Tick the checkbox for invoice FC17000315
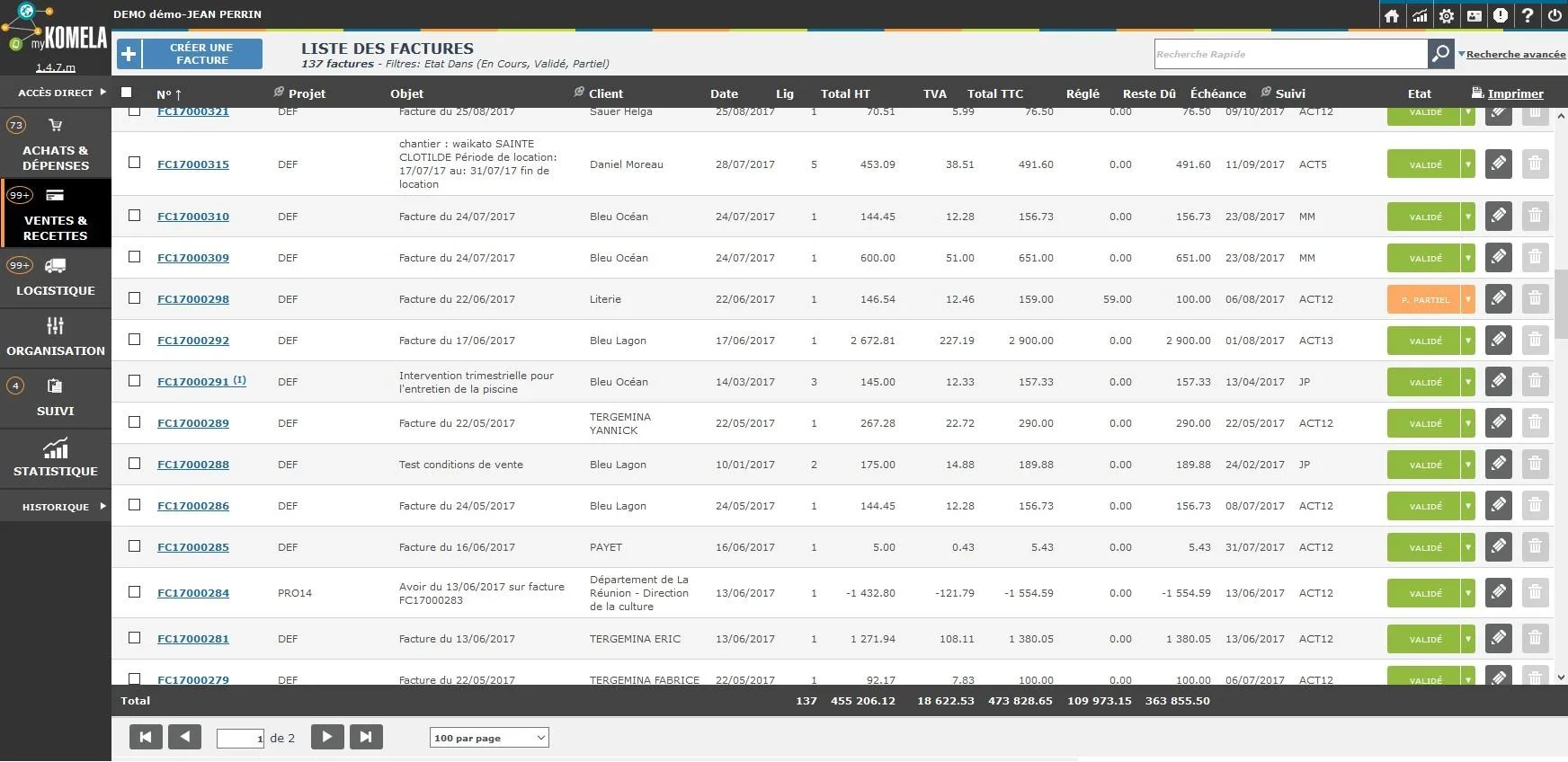Screen dimensions: 1568x762 (135, 163)
